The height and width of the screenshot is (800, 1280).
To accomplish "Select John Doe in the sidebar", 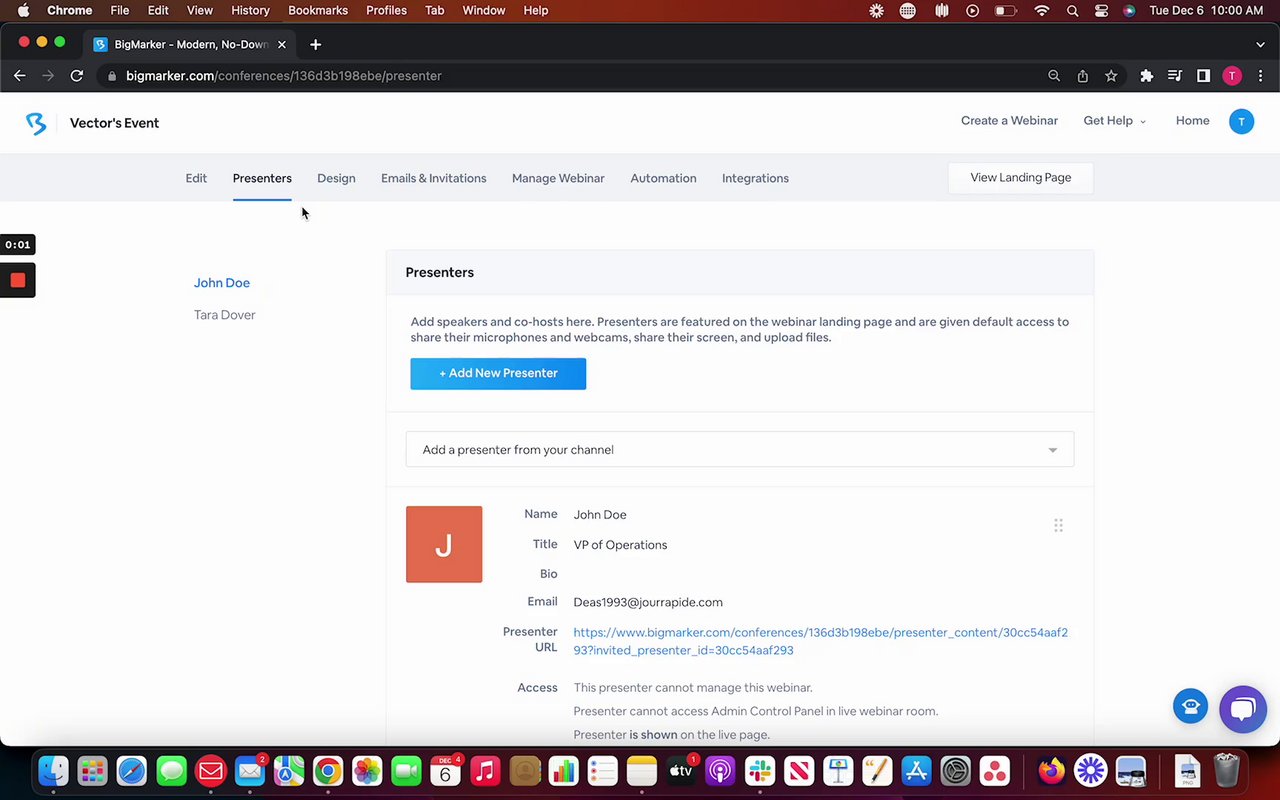I will (222, 283).
